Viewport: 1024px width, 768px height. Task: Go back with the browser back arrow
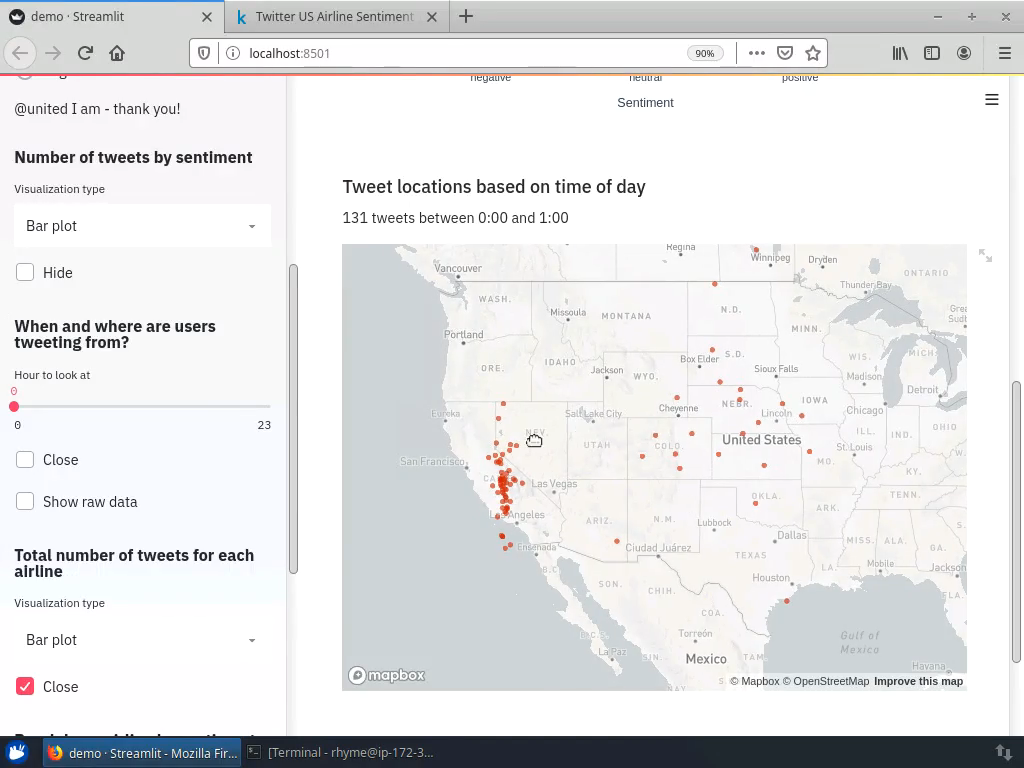click(x=20, y=53)
